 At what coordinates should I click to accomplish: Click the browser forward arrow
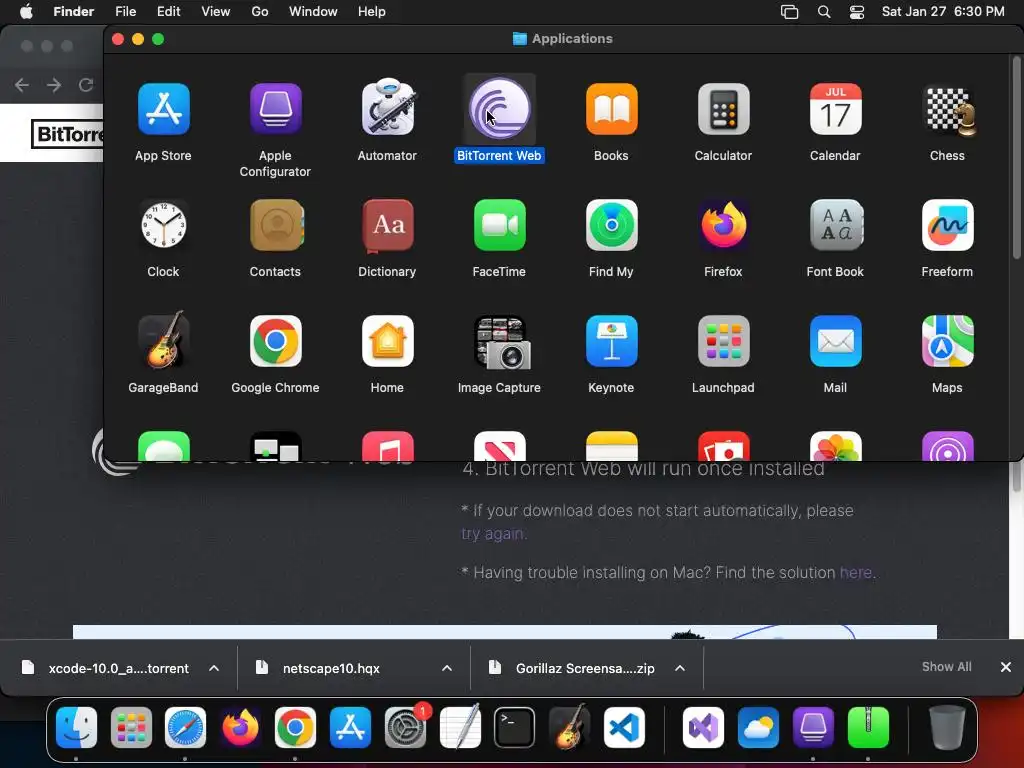pos(54,85)
